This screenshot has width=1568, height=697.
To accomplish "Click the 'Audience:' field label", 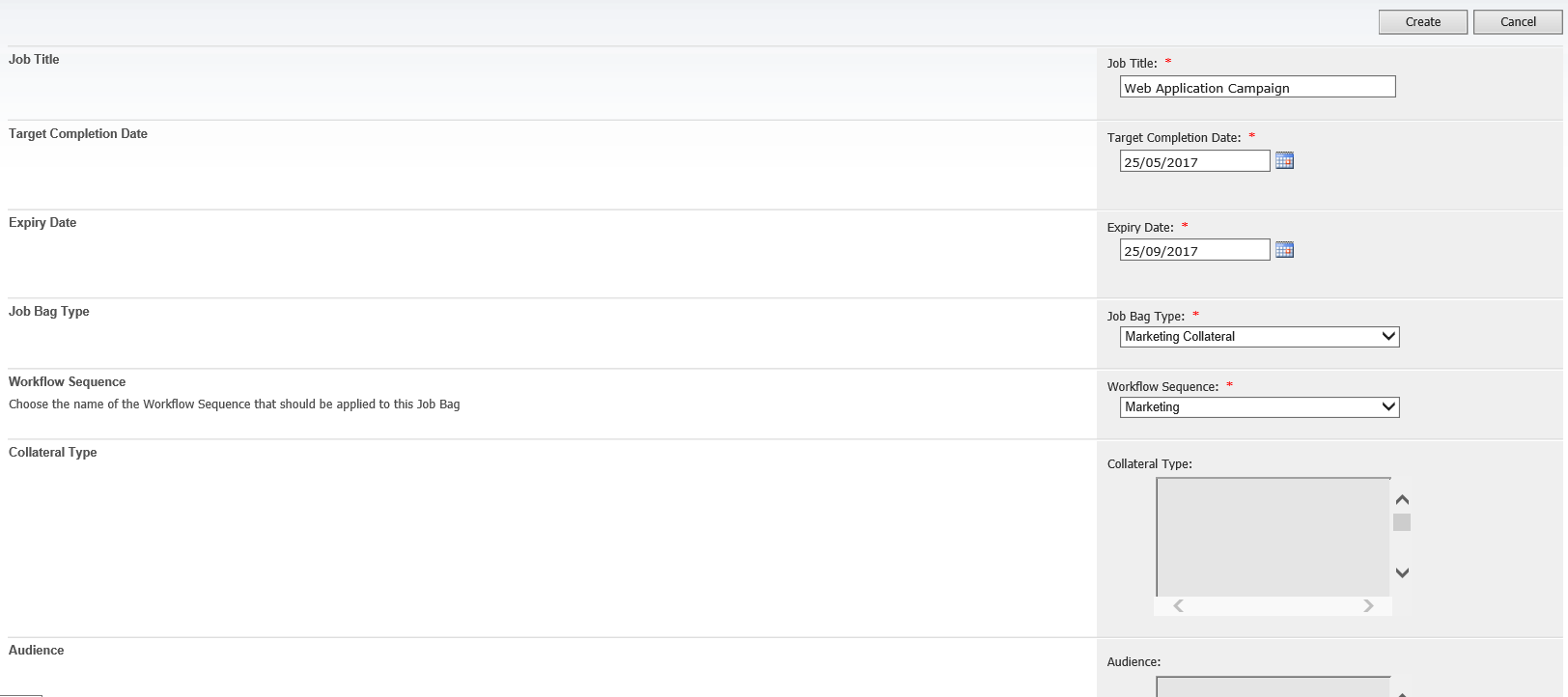I will tap(1134, 662).
